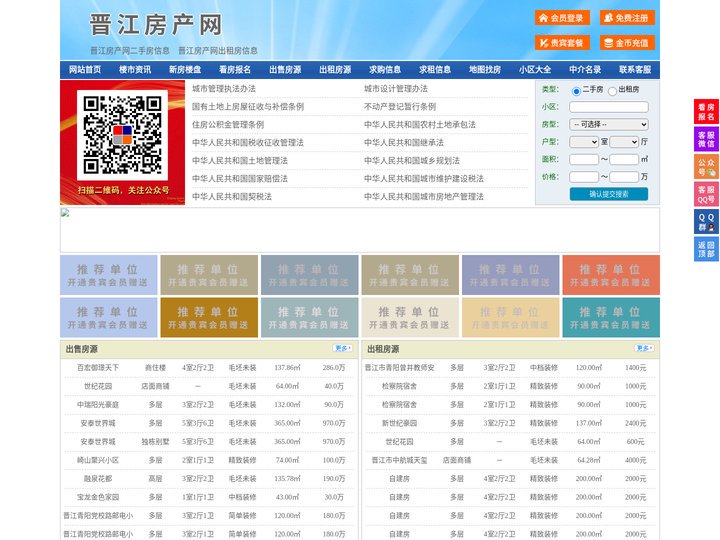Click the 免费注册 free register button
Screen dimensions: 720x540
[627, 18]
